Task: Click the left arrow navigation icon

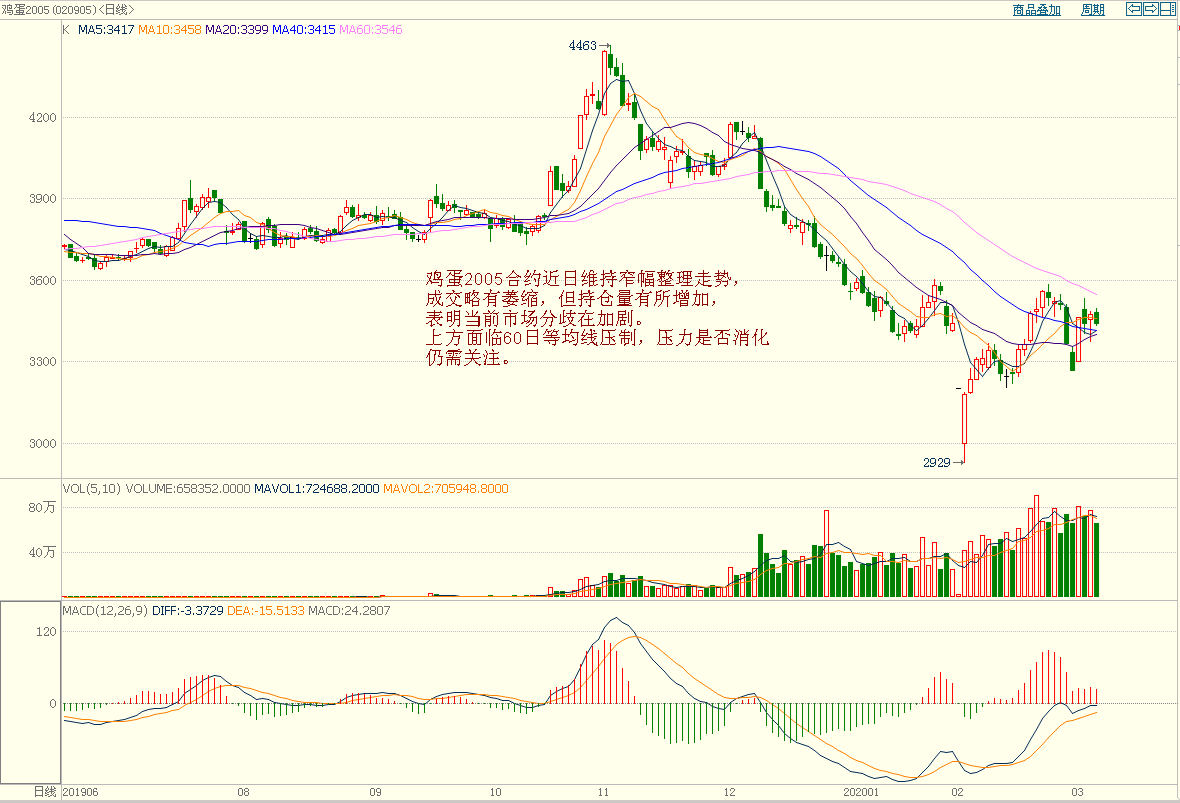Action: pyautogui.click(x=1133, y=9)
